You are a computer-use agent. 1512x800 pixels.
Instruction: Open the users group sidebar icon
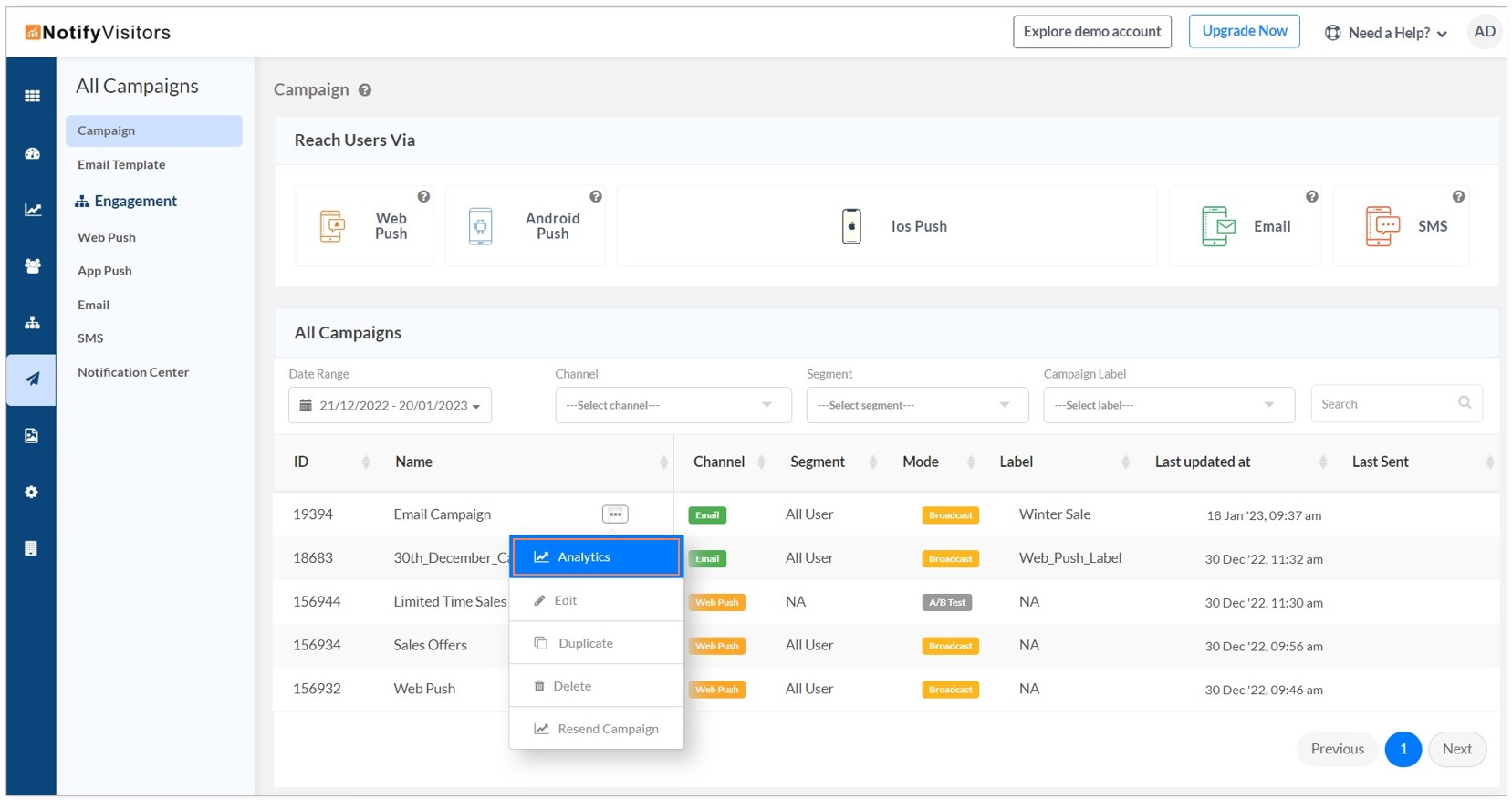(32, 266)
